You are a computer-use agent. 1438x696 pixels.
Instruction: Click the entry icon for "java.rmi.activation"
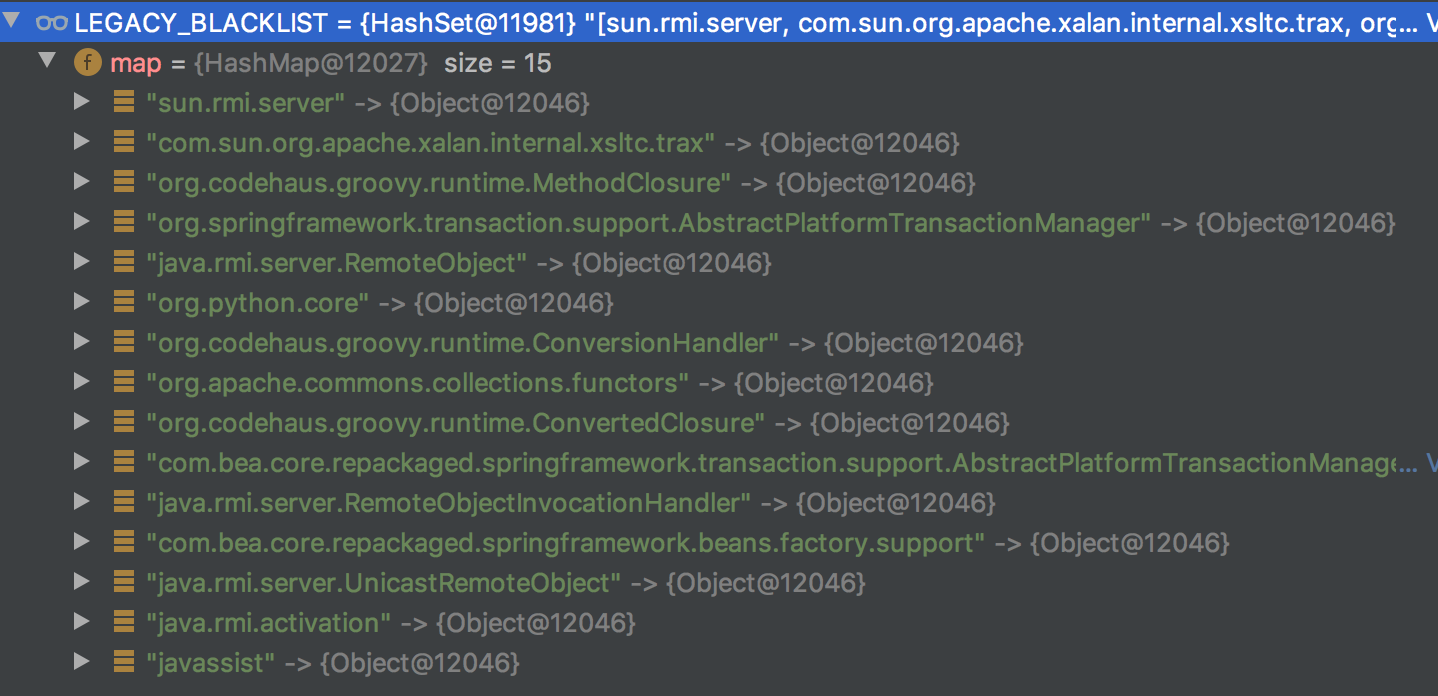pyautogui.click(x=124, y=622)
